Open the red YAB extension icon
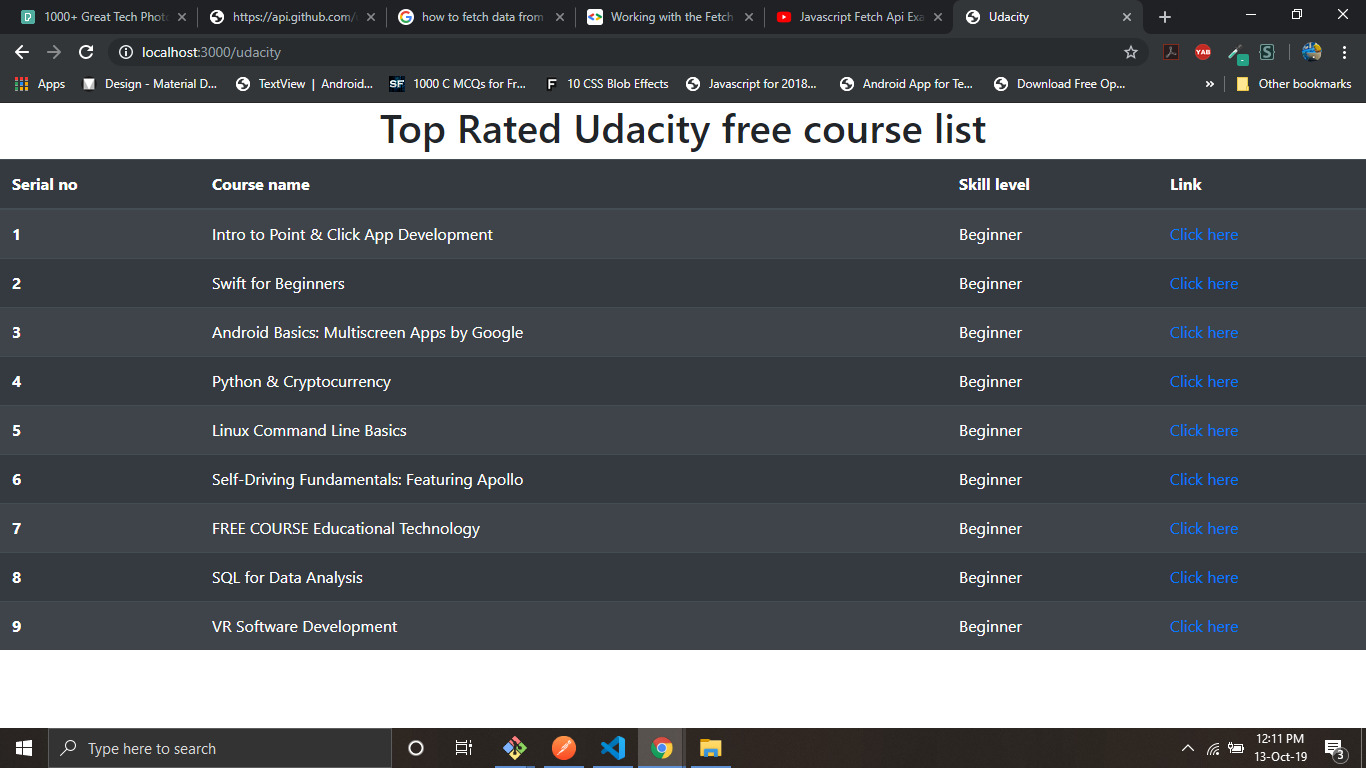The width and height of the screenshot is (1366, 768). [x=1203, y=52]
